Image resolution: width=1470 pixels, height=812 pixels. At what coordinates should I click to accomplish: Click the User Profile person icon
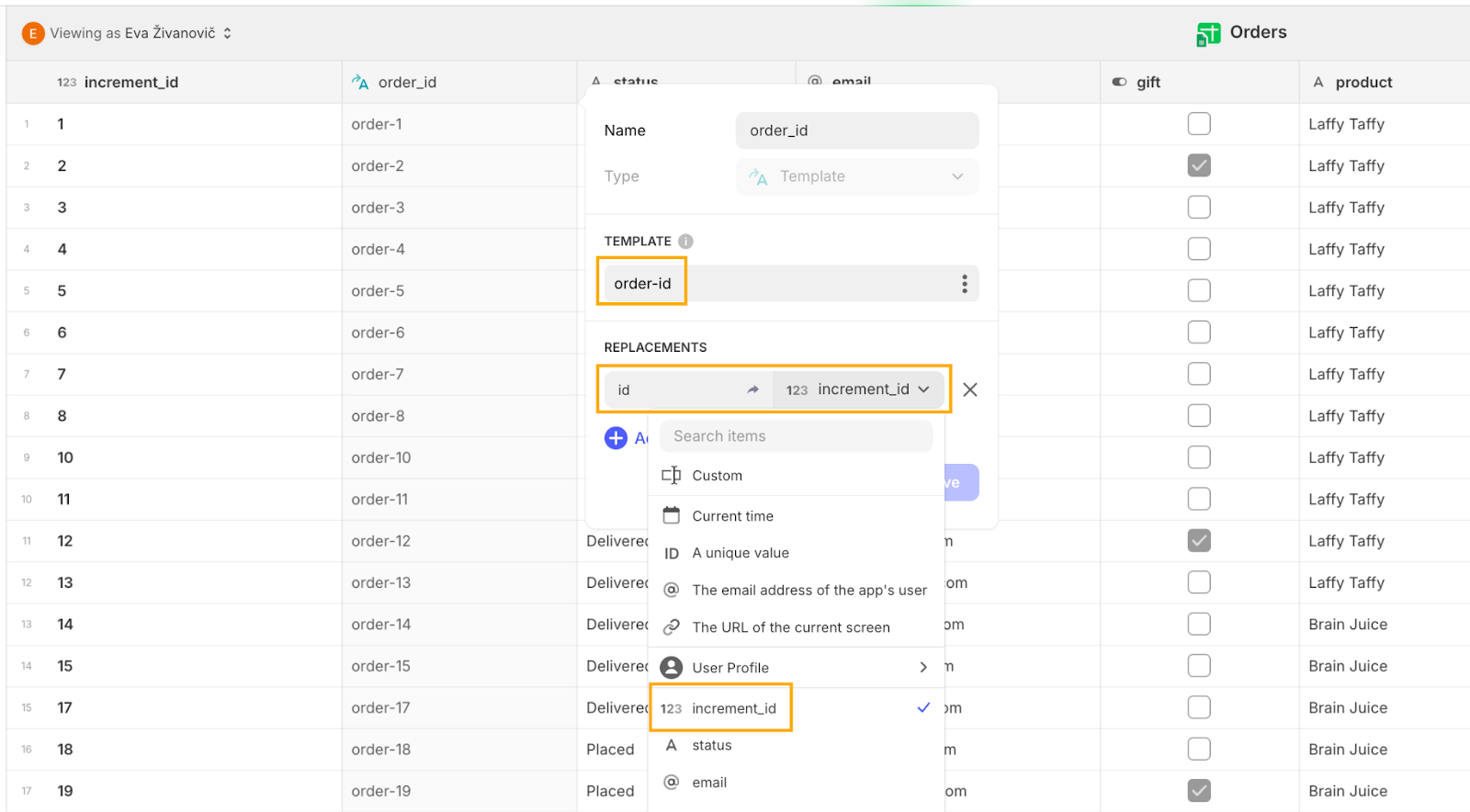(672, 667)
